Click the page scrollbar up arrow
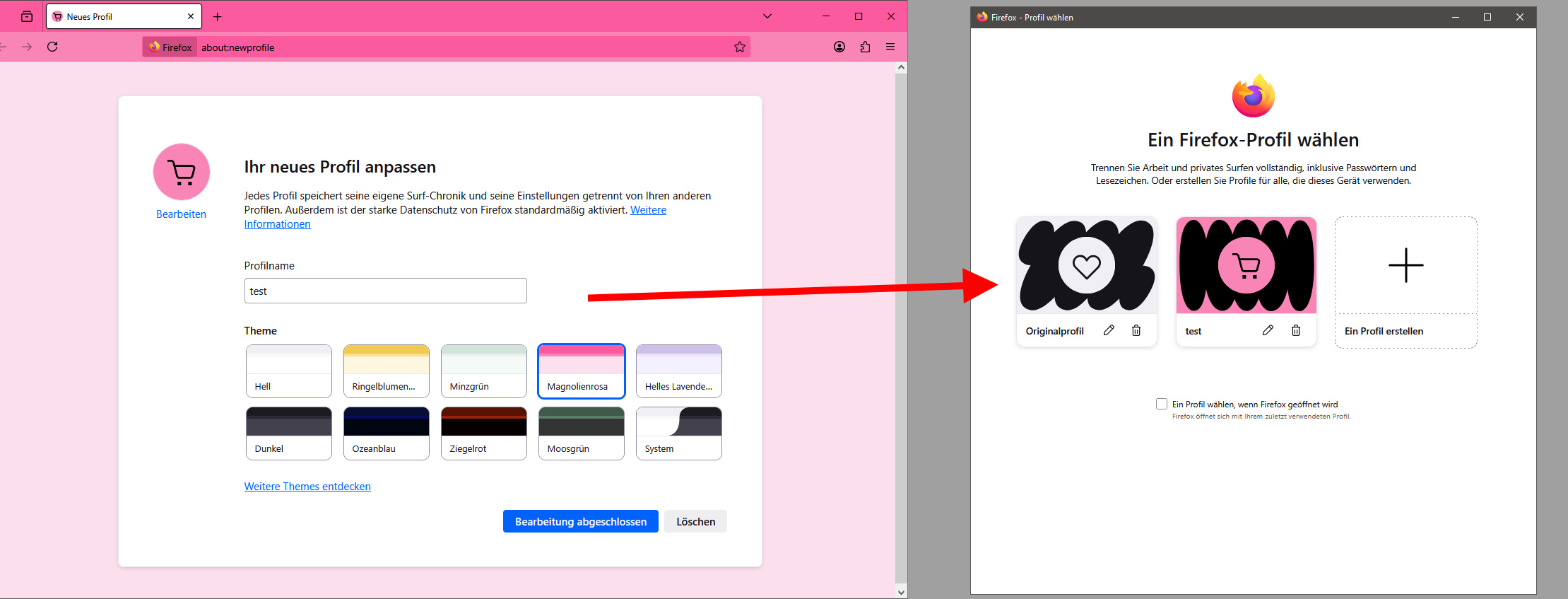Screen dimensions: 1568x599 tap(901, 67)
